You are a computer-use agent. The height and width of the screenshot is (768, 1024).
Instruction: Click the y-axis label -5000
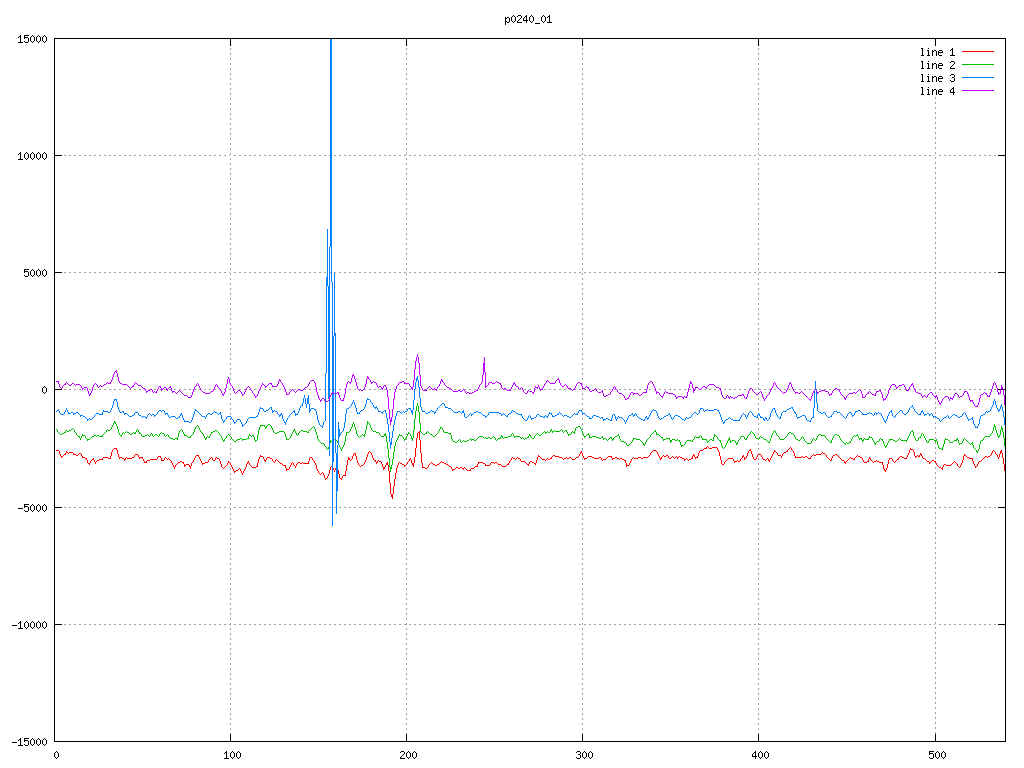32,507
